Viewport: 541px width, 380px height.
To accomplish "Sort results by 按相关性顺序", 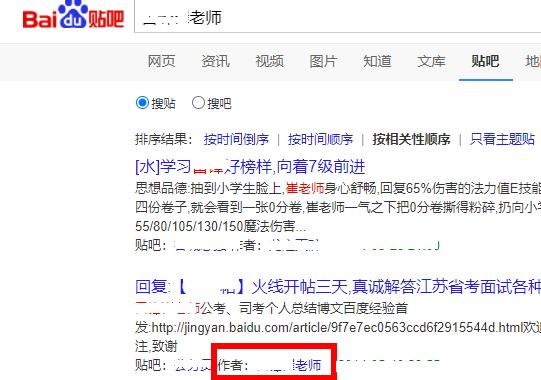I will click(x=412, y=139).
